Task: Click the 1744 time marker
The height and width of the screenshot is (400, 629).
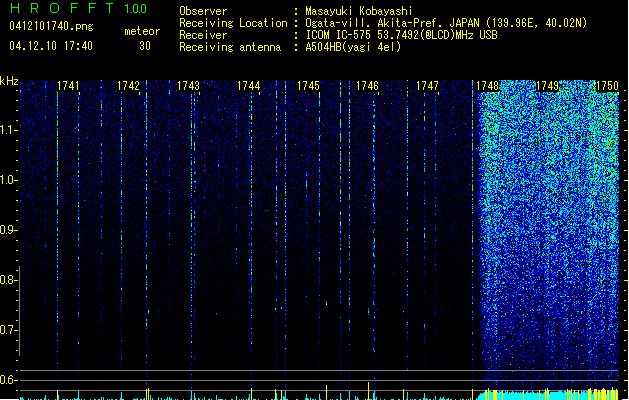Action: click(x=248, y=85)
